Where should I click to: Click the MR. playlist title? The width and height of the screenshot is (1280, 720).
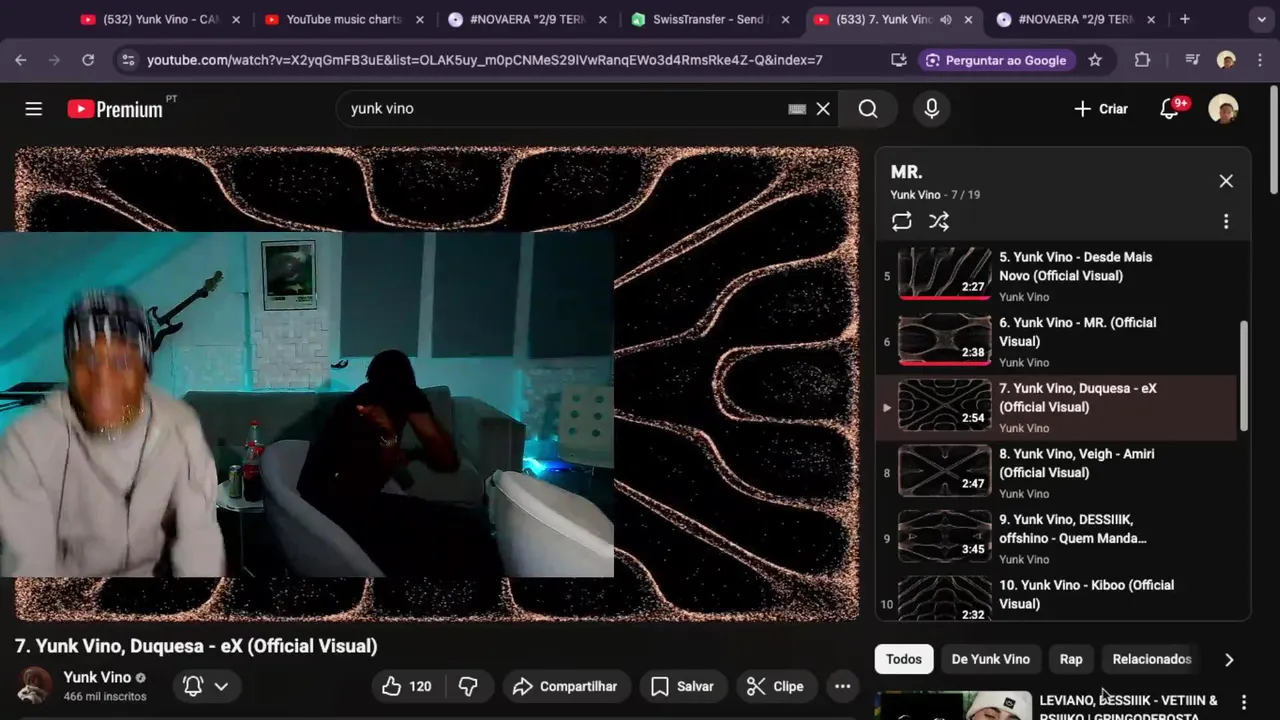point(907,172)
